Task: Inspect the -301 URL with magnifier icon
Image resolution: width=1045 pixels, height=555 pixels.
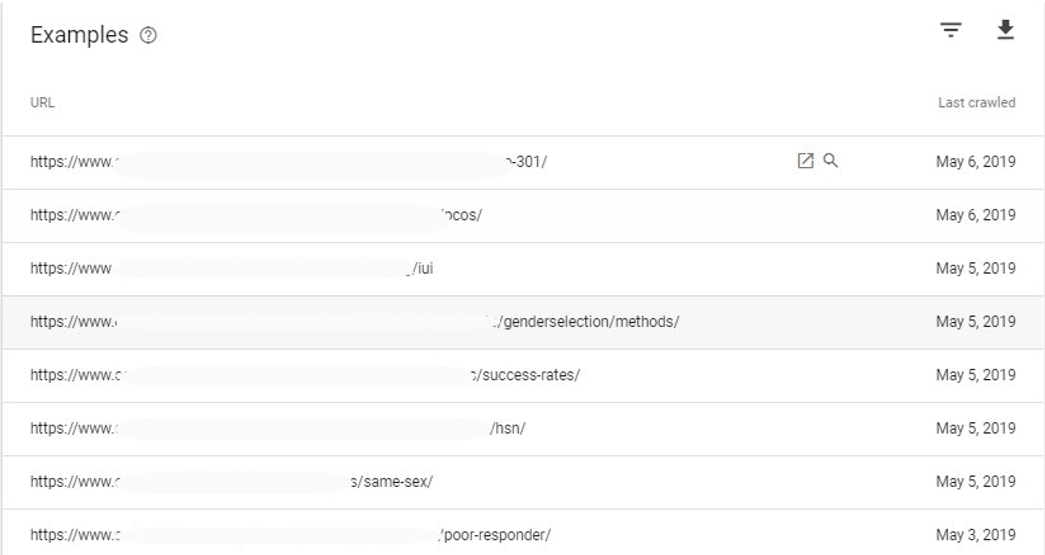Action: pyautogui.click(x=830, y=161)
